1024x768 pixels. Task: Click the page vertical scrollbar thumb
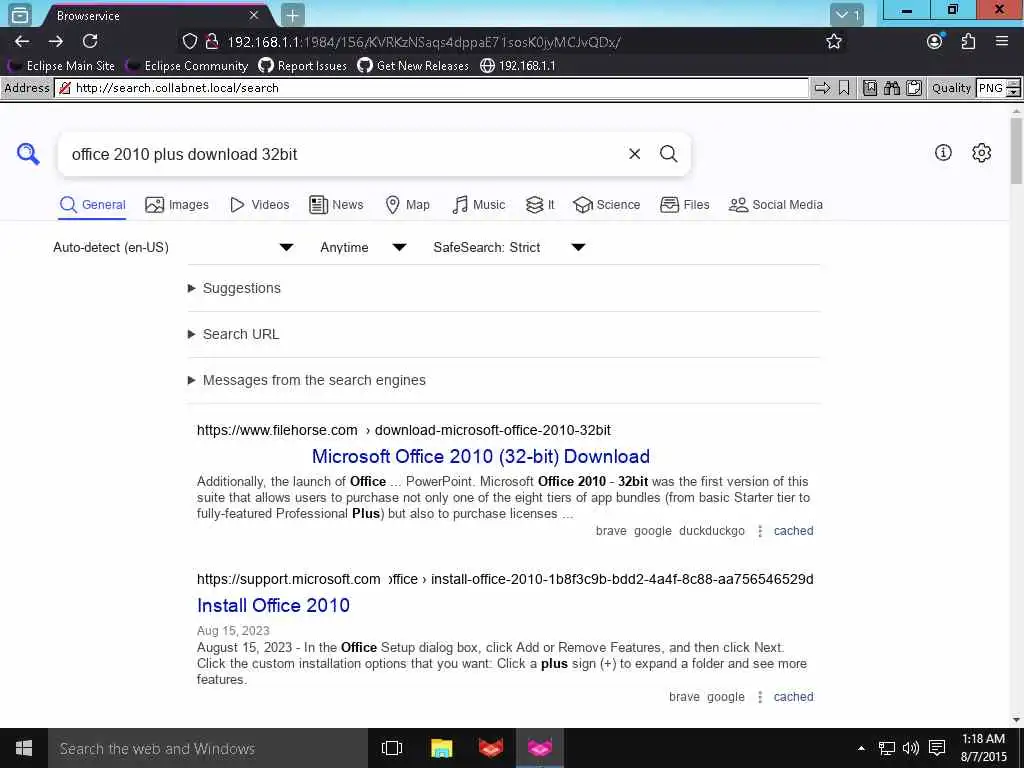[1016, 150]
